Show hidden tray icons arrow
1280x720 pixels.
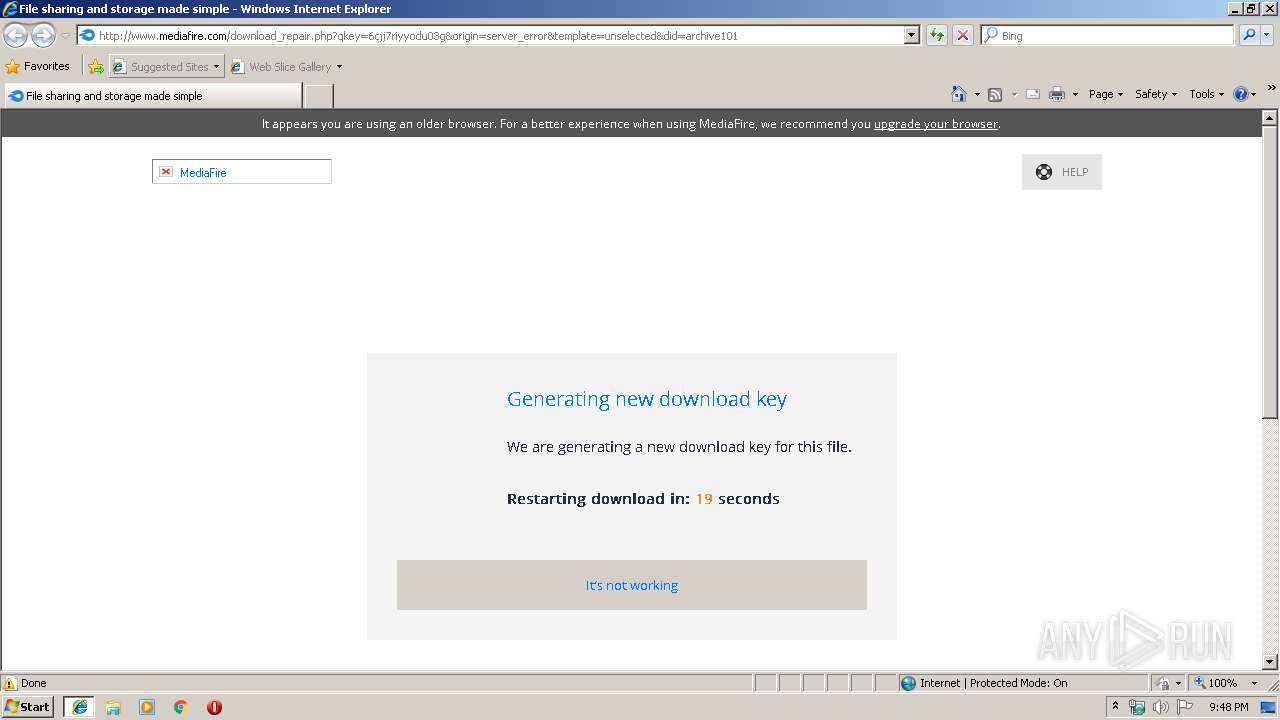pos(1116,706)
